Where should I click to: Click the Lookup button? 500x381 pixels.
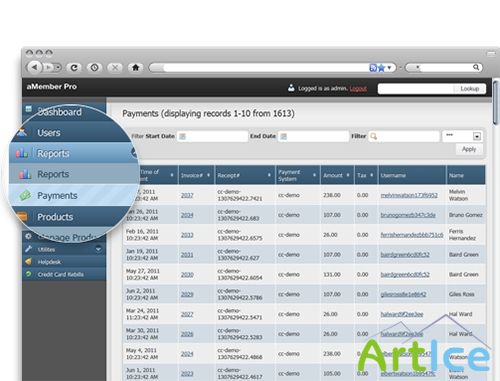pyautogui.click(x=470, y=89)
